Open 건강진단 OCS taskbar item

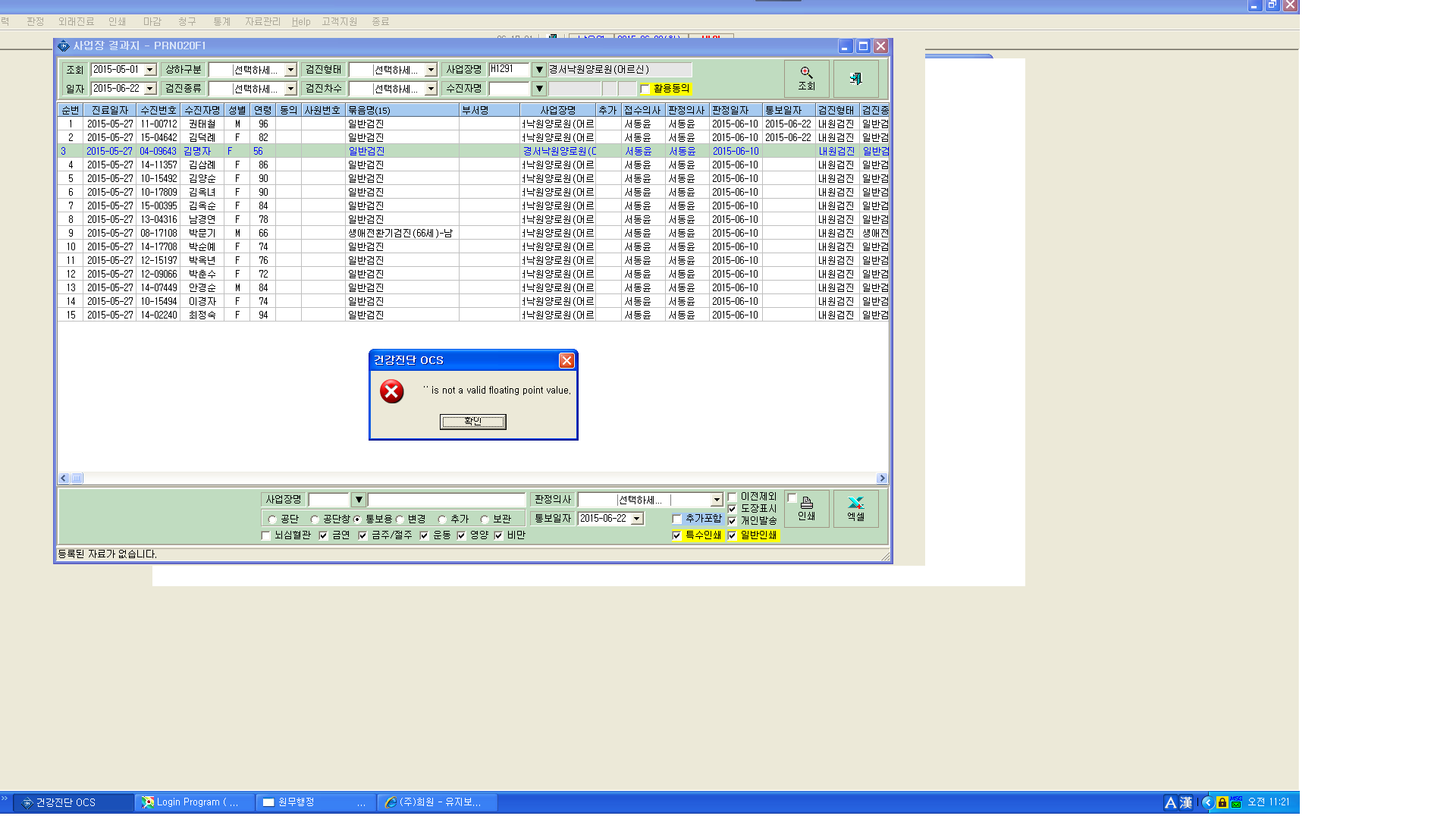coord(73,802)
